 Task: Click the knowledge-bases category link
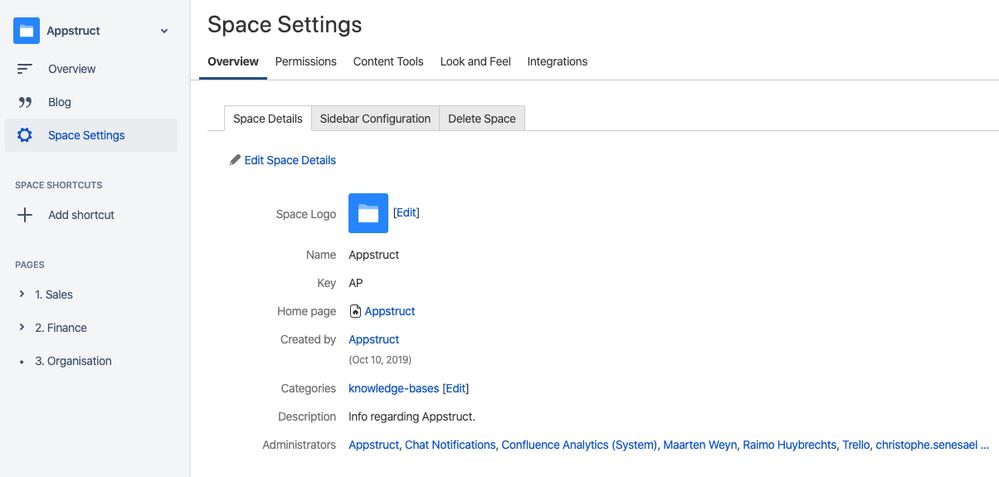(394, 388)
